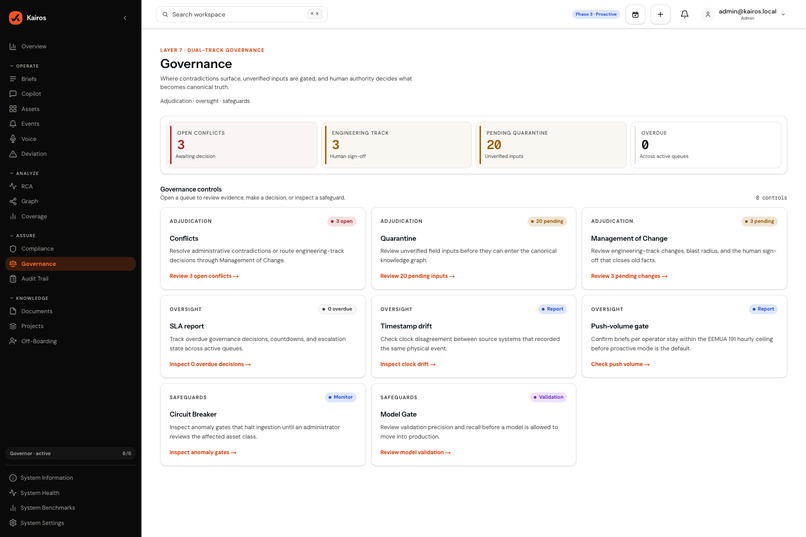Open the Pending Quarantine stat card
Viewport: 806px width, 537px height.
(551, 145)
